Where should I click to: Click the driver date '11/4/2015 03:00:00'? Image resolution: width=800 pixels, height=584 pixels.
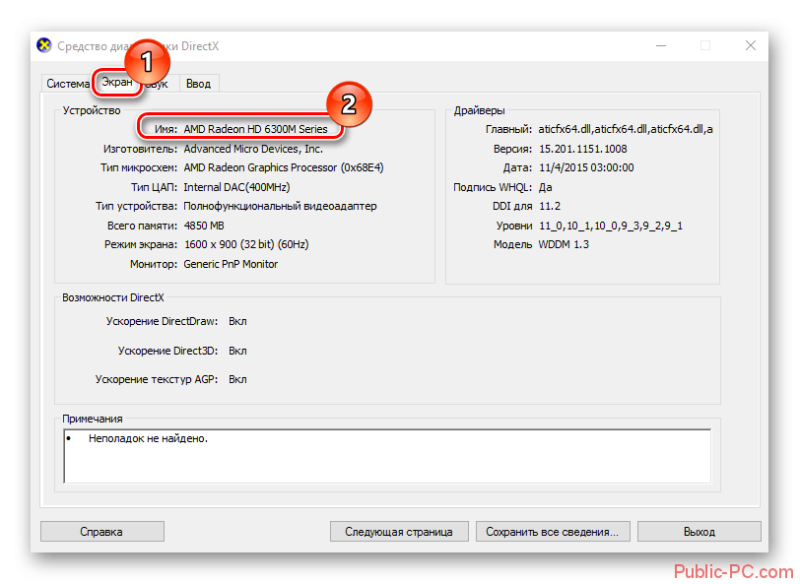pyautogui.click(x=586, y=168)
